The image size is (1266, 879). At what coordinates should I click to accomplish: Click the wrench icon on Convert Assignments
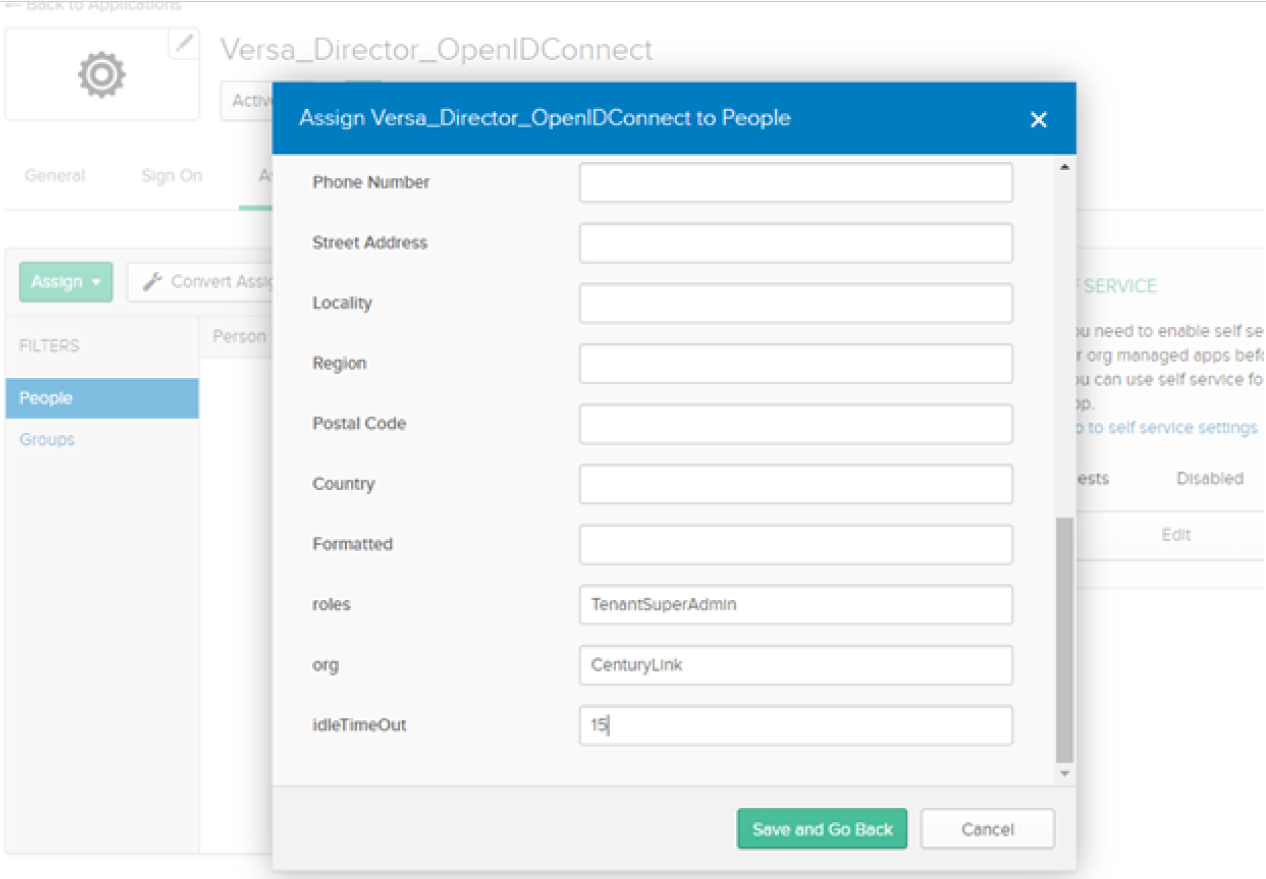coord(152,281)
